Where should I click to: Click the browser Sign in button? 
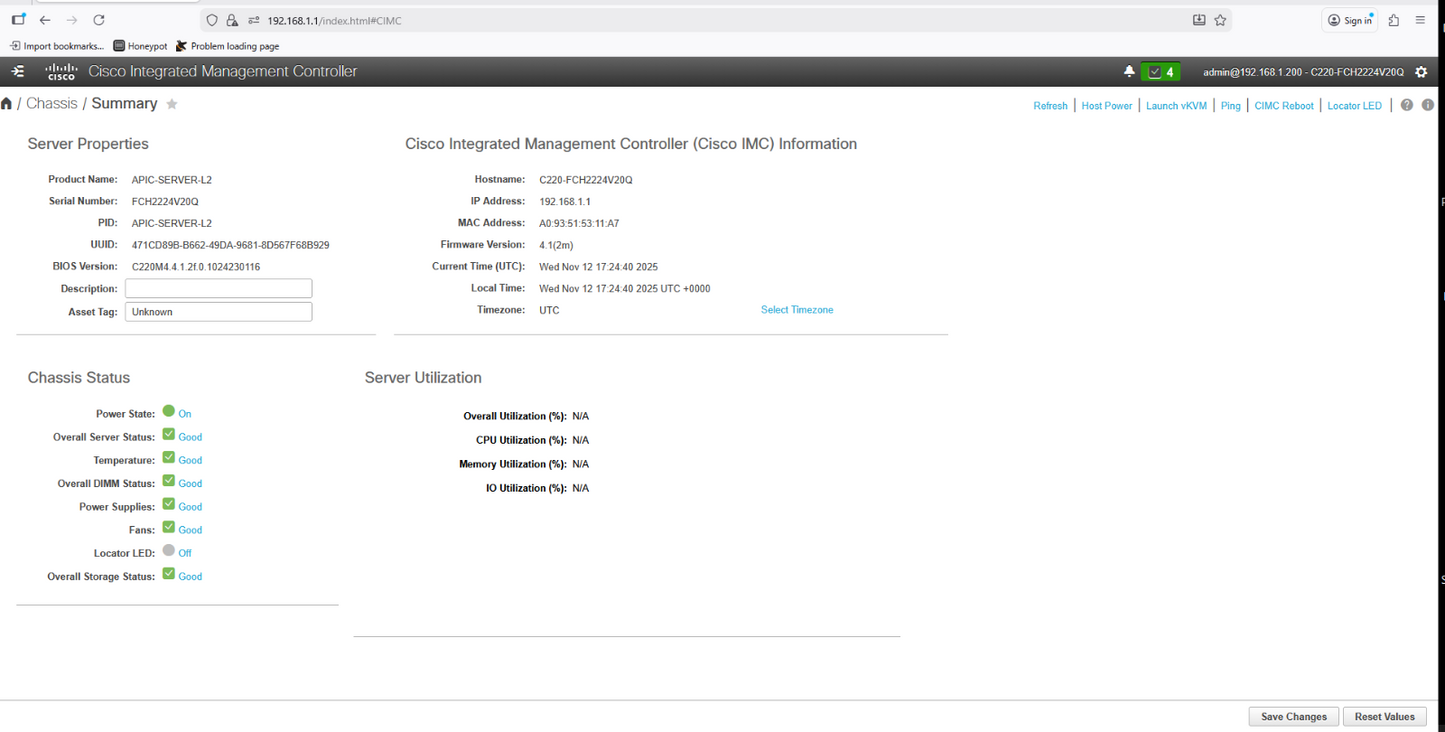1350,20
